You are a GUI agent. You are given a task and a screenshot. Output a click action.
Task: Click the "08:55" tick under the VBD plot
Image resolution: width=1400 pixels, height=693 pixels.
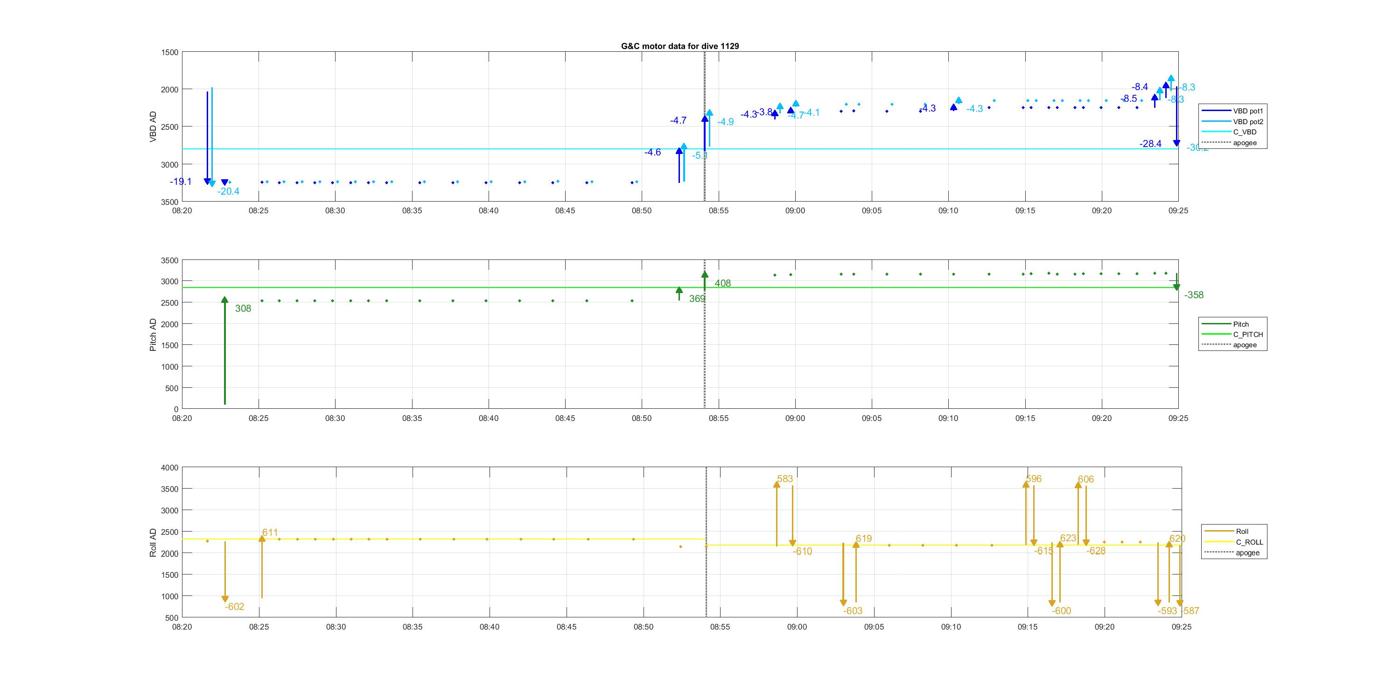718,211
